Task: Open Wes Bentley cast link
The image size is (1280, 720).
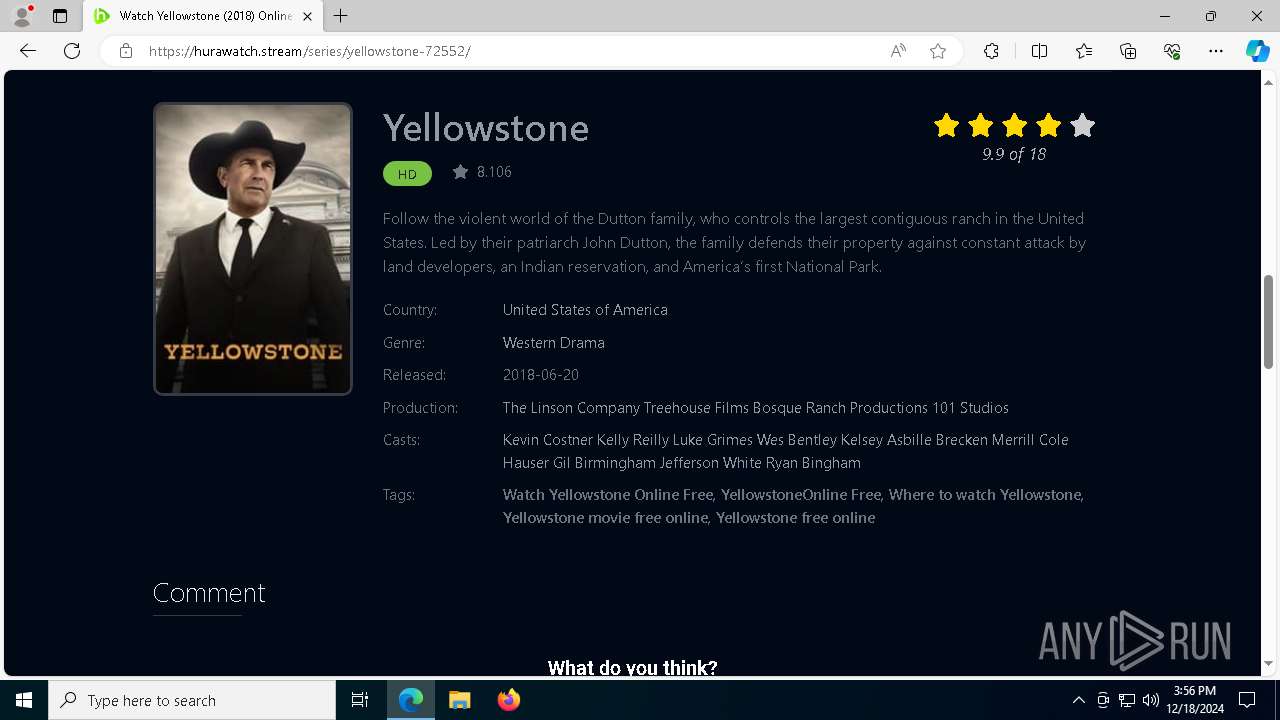Action: click(x=797, y=440)
